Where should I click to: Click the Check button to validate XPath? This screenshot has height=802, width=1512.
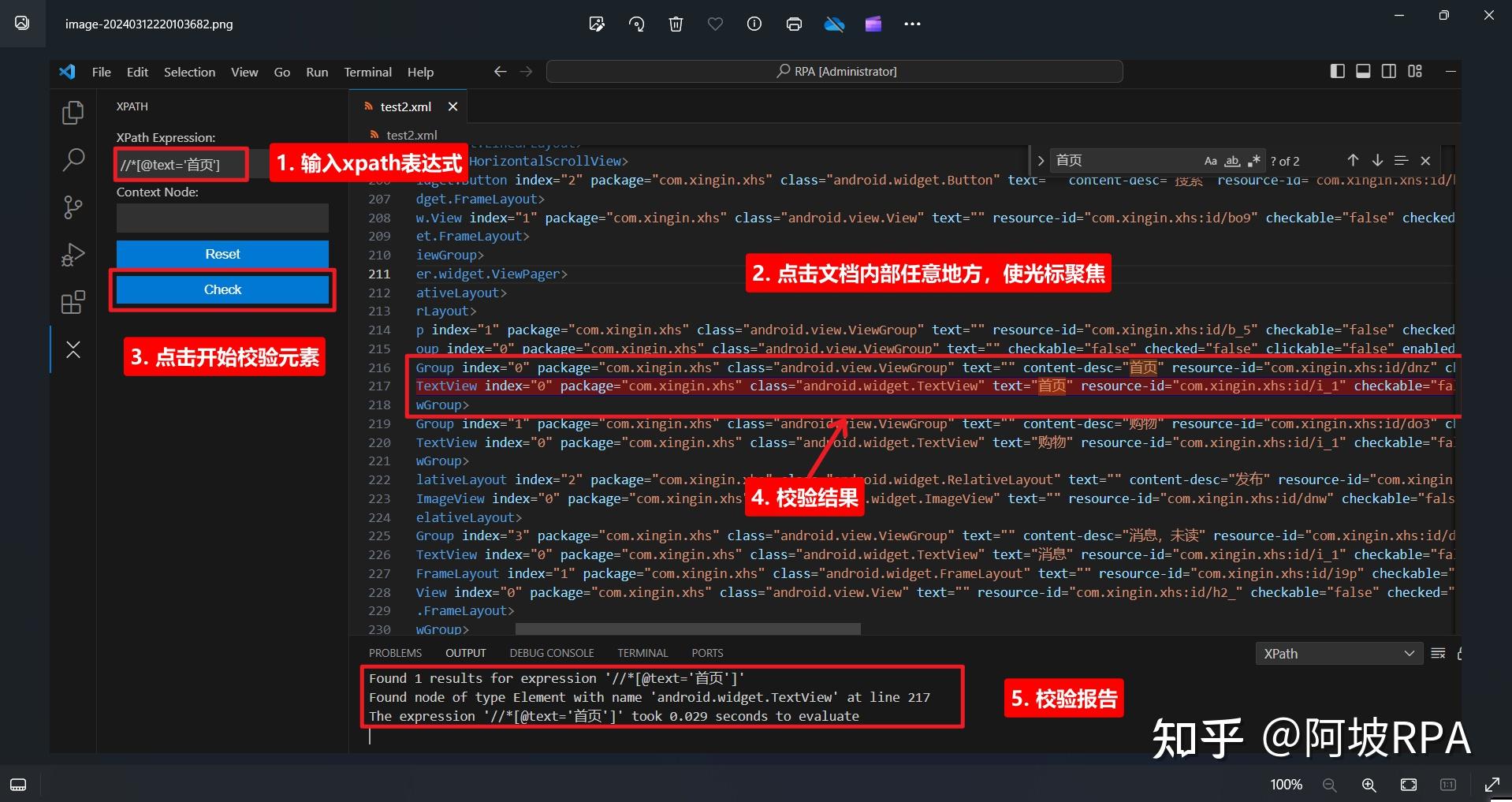[222, 289]
